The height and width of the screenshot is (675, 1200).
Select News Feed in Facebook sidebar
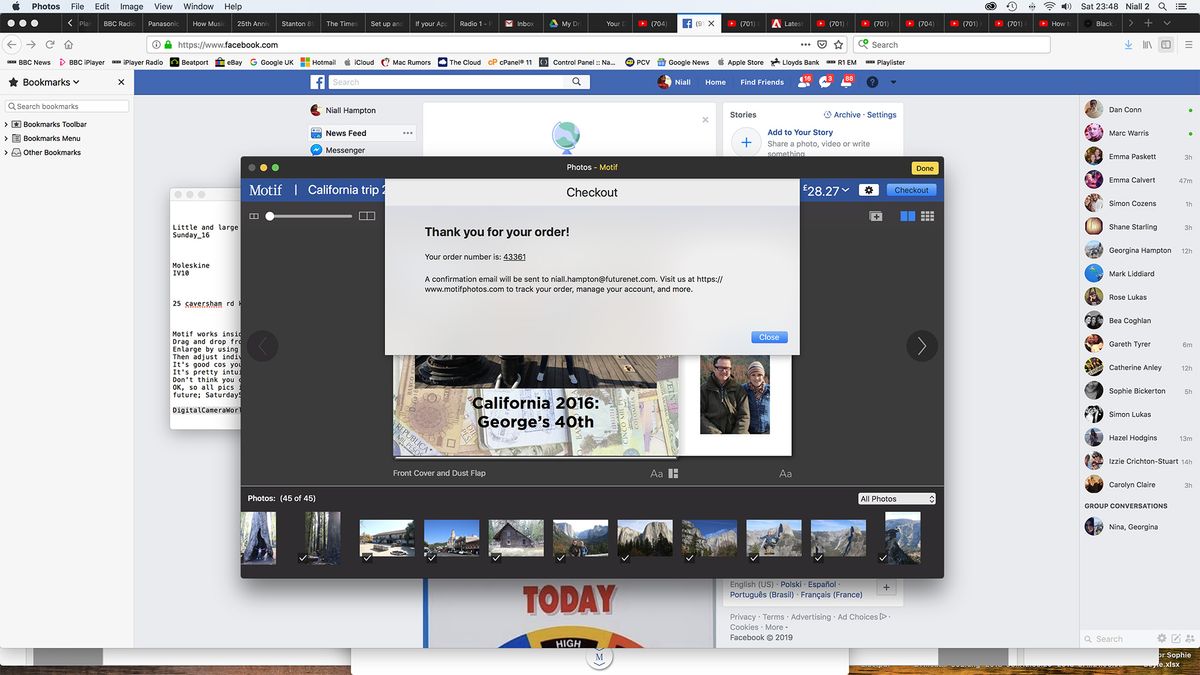pos(346,133)
